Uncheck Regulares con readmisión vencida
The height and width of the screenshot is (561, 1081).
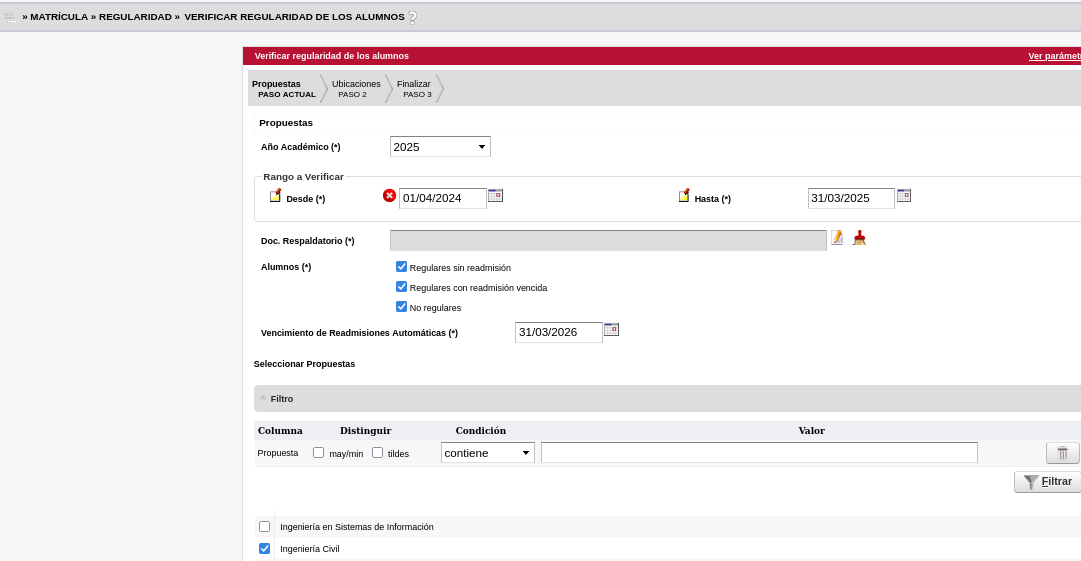pyautogui.click(x=401, y=287)
